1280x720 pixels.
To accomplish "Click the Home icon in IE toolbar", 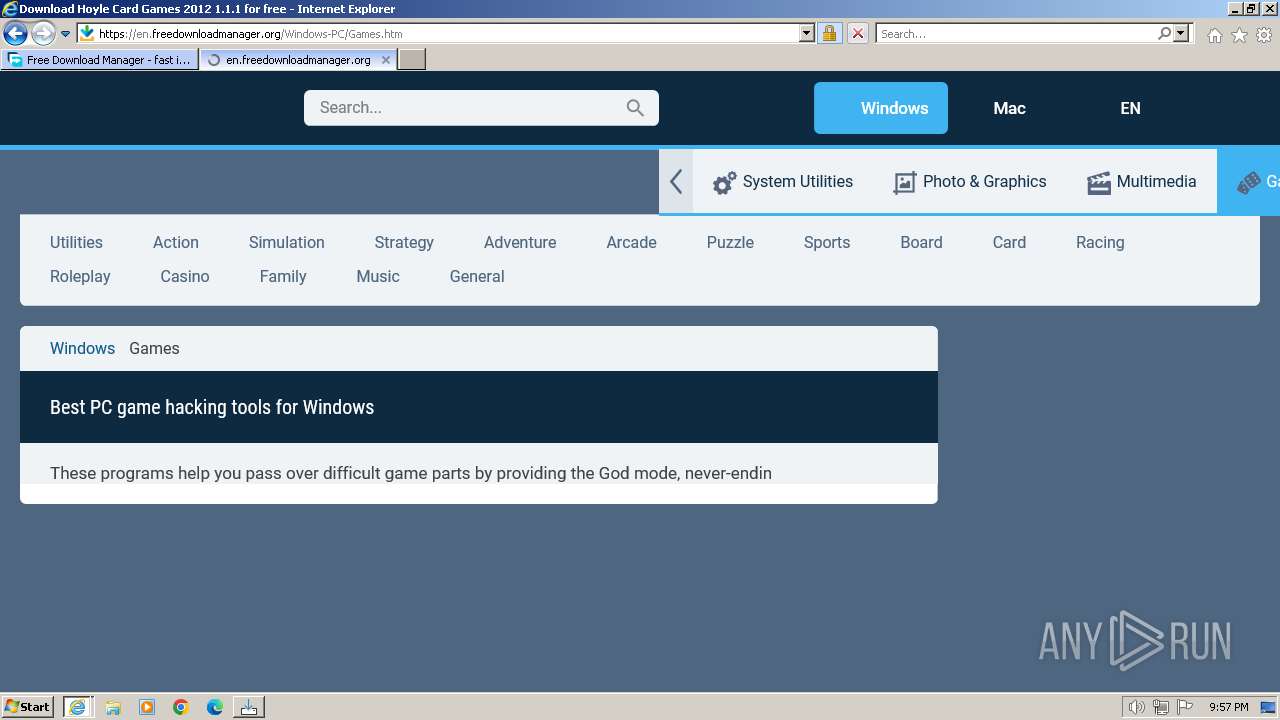I will pos(1214,35).
